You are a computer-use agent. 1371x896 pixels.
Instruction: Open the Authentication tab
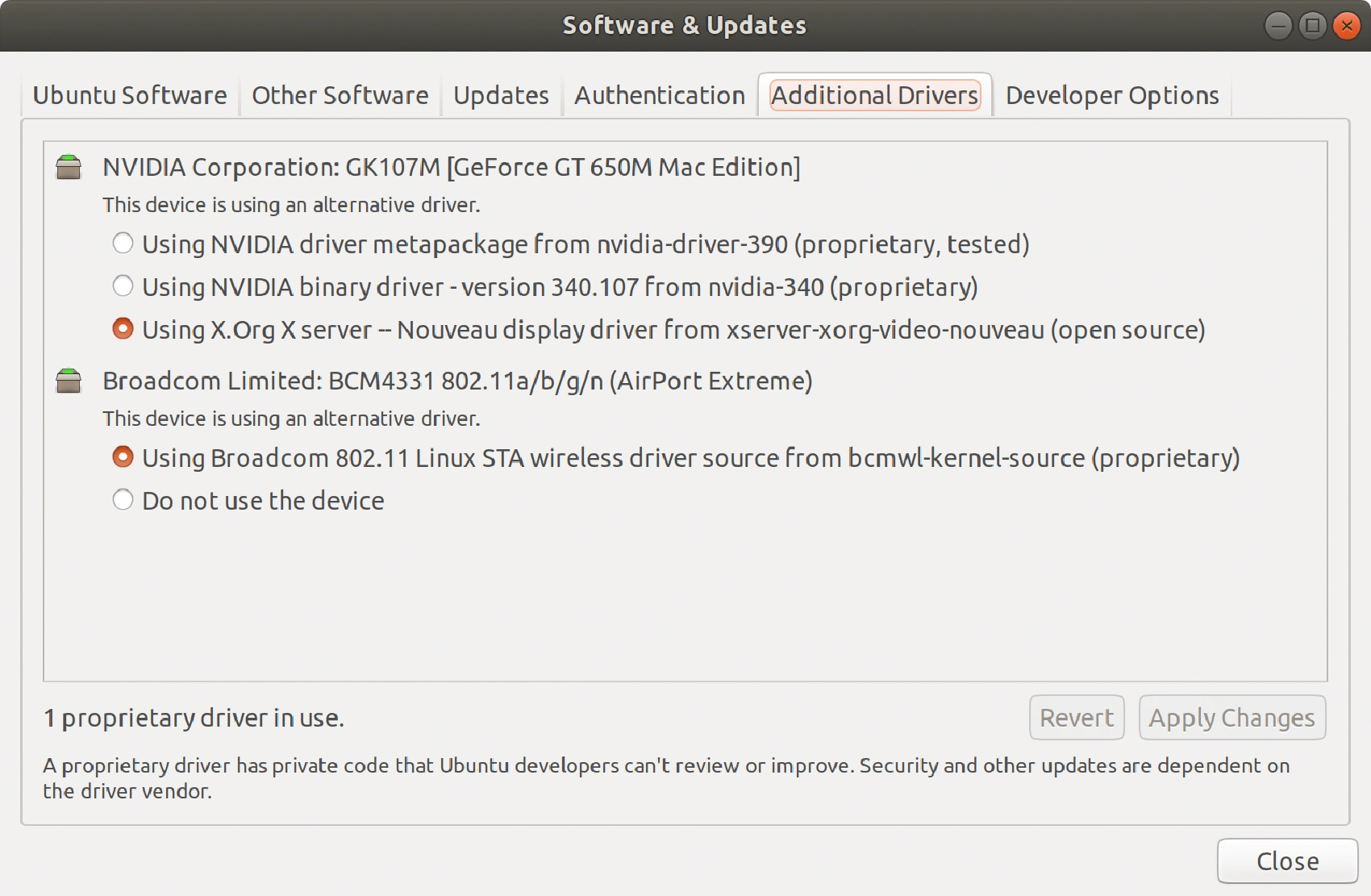pos(659,95)
